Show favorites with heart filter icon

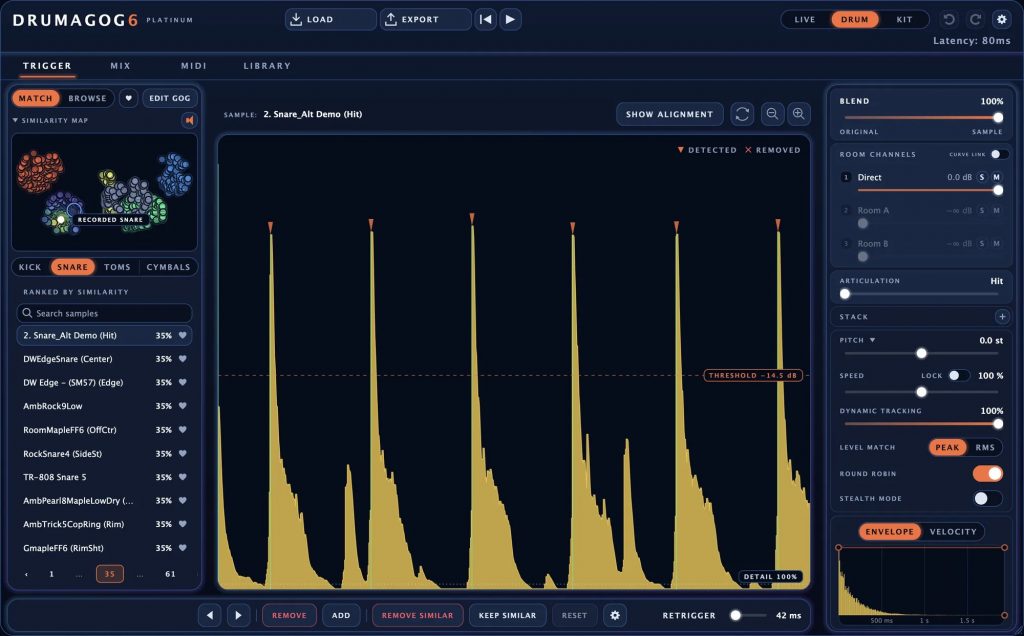click(128, 98)
